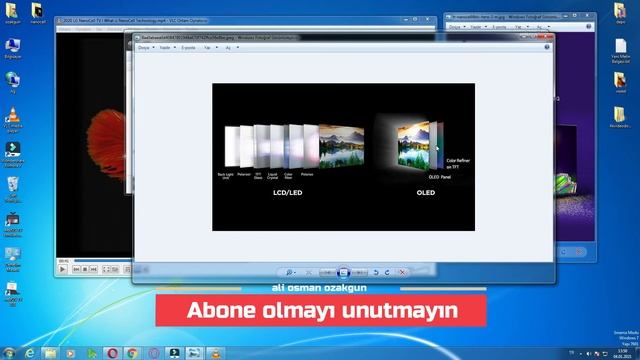Launch Internet Explorer from taskbar
Viewport: 640px width, 360px height.
pyautogui.click(x=30, y=353)
